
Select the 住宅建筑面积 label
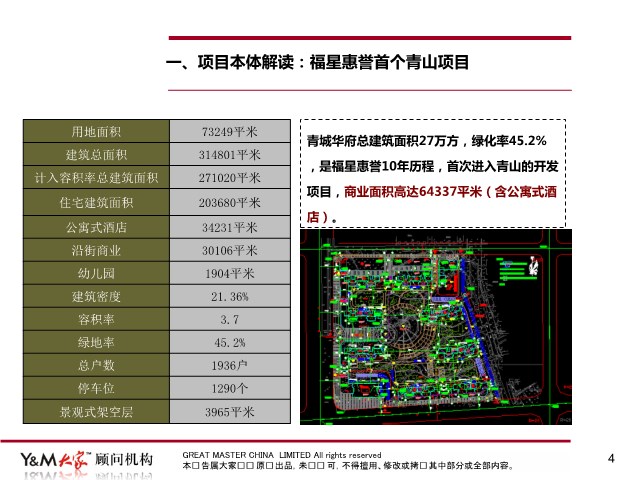point(96,202)
